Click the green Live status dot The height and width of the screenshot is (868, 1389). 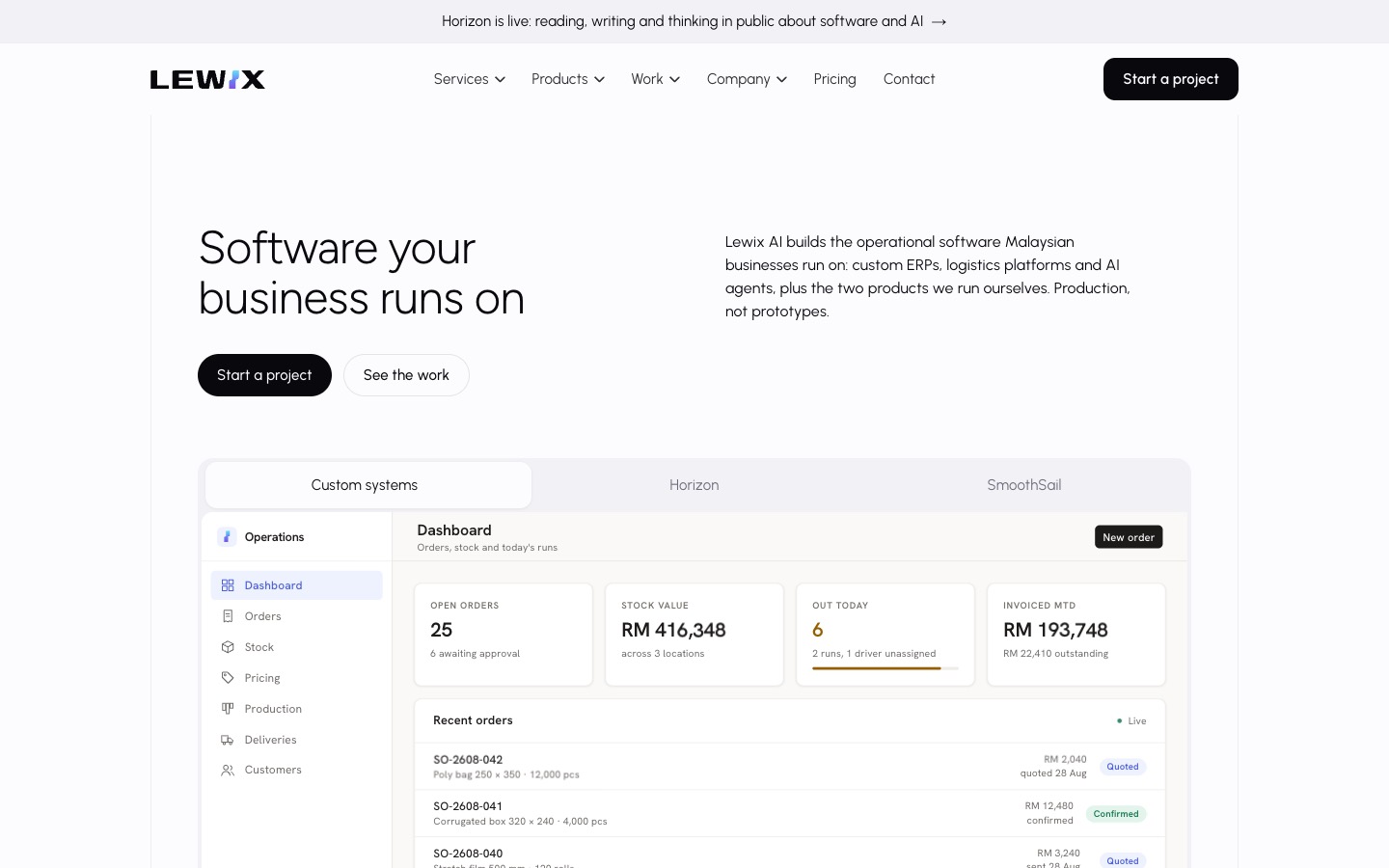1119,720
